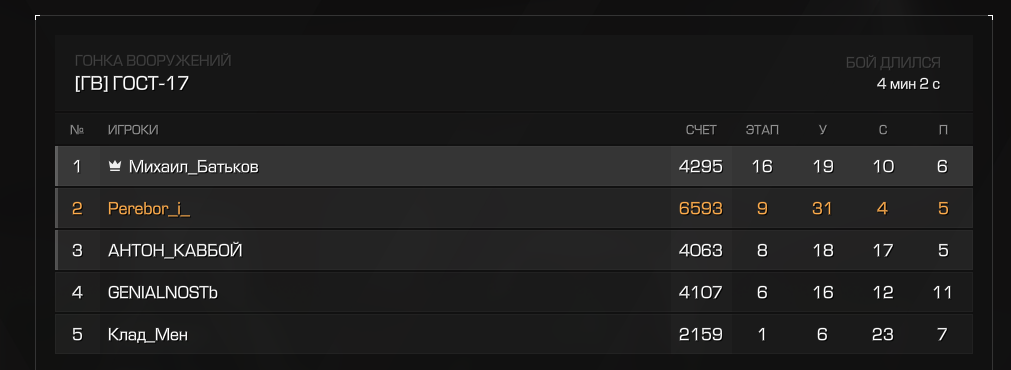The height and width of the screenshot is (370, 1011).
Task: Select highlighted player Perebor_i_
Action: click(514, 208)
